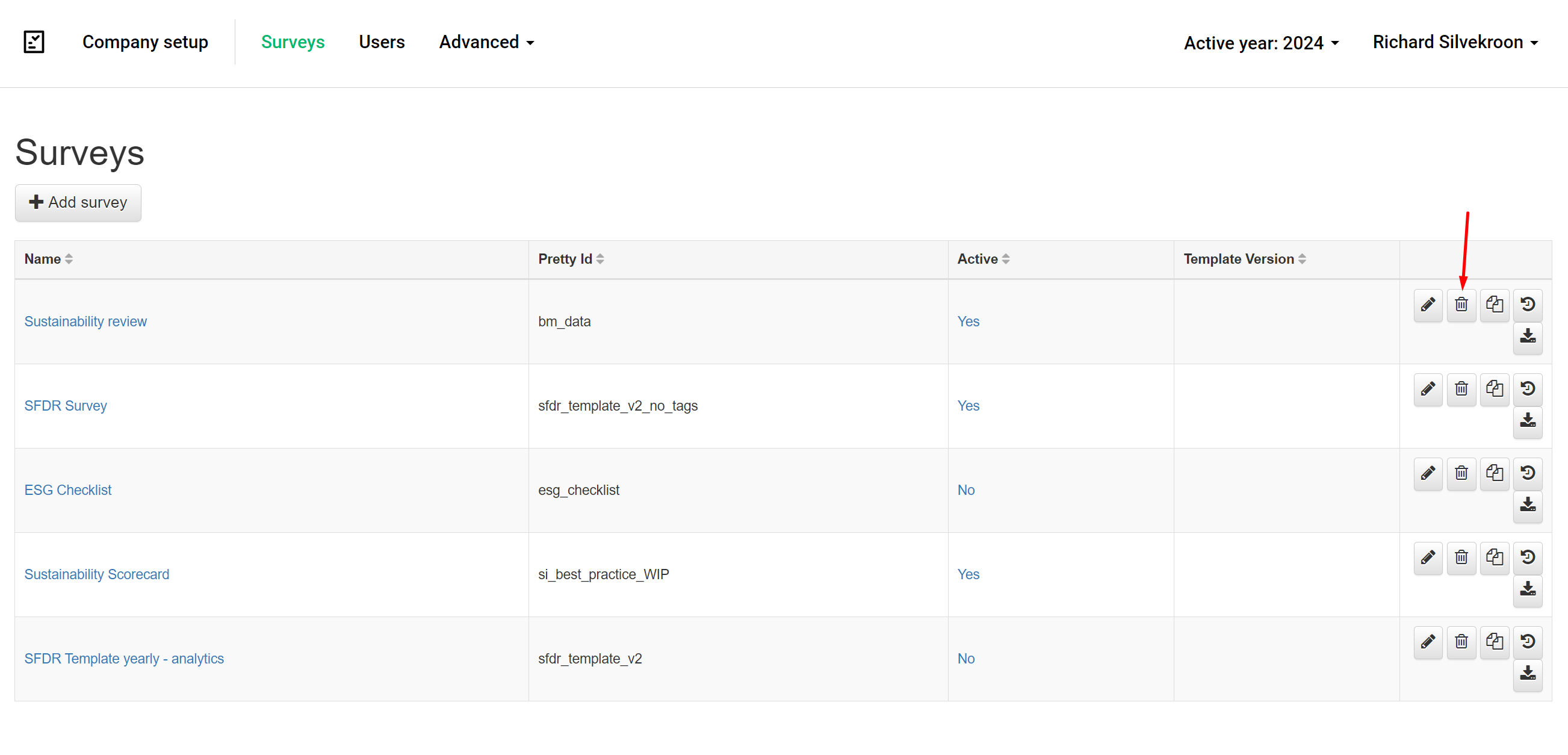Sort table by Template Version column
This screenshot has height=755, width=1568.
pyautogui.click(x=1245, y=259)
